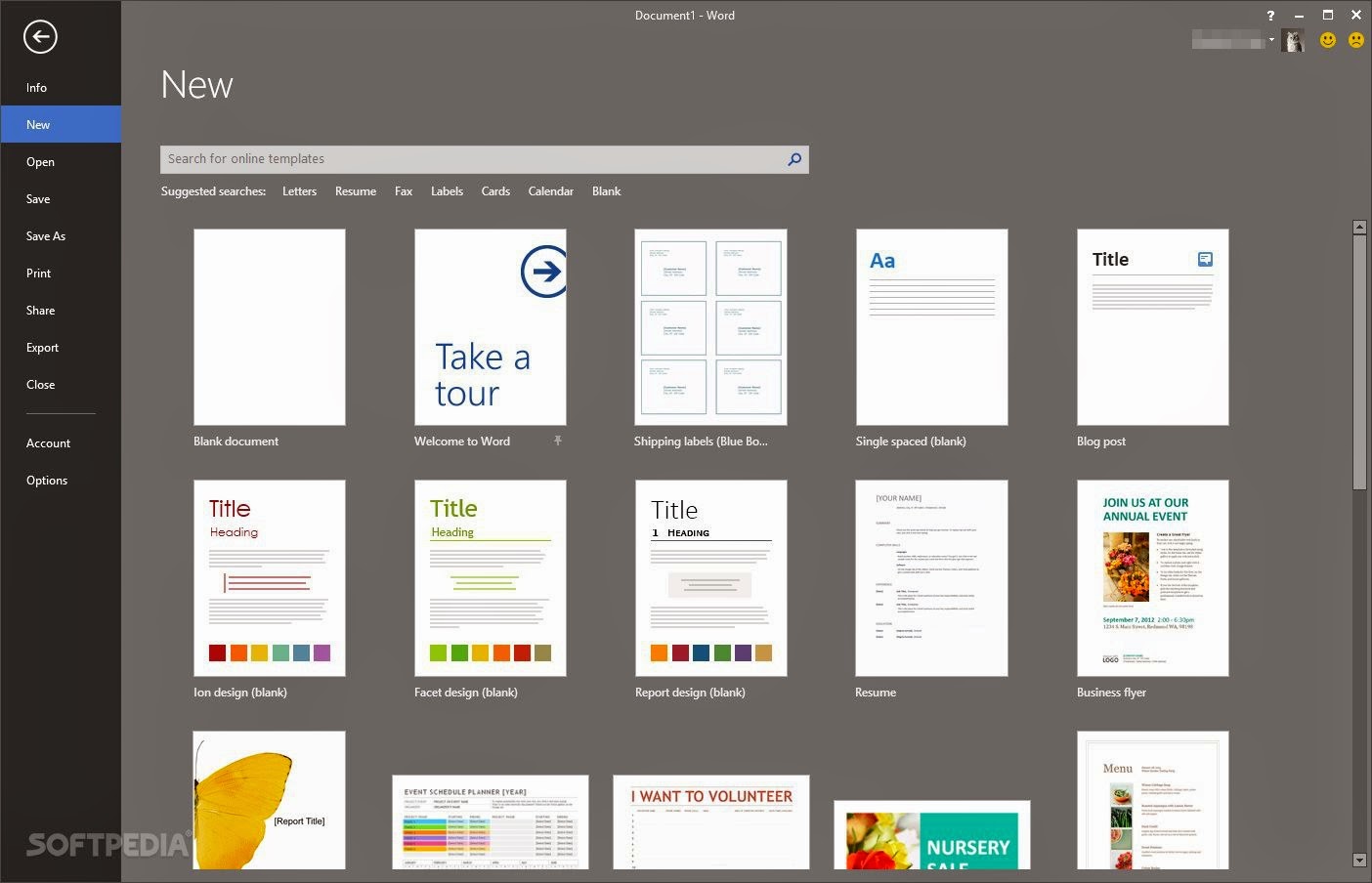Click the magnifier search icon
The height and width of the screenshot is (883, 1372).
click(794, 159)
